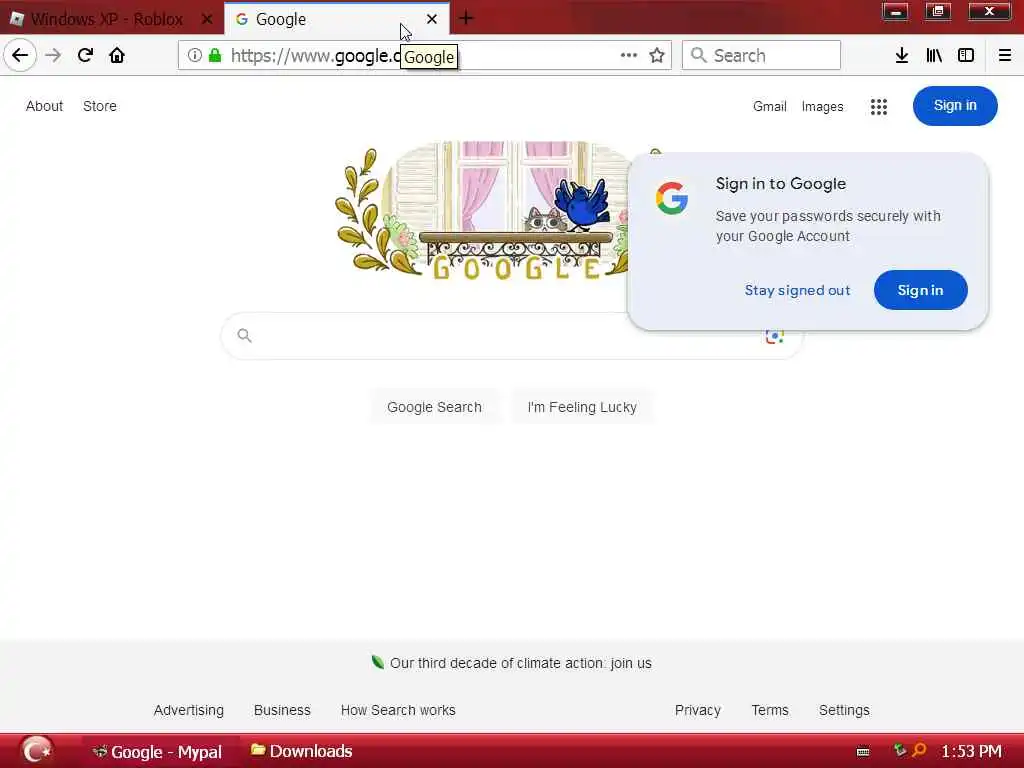Image resolution: width=1024 pixels, height=768 pixels.
Task: Close the Google tab
Action: tap(432, 20)
